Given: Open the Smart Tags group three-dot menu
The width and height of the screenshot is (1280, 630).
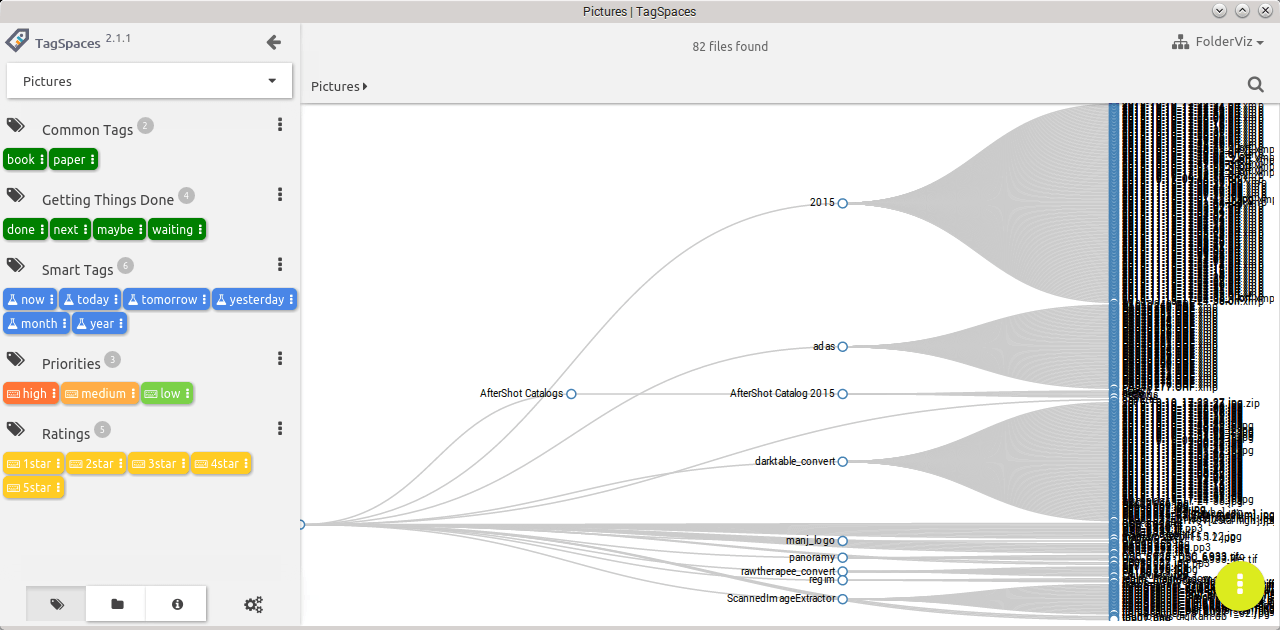Looking at the screenshot, I should pos(280,265).
